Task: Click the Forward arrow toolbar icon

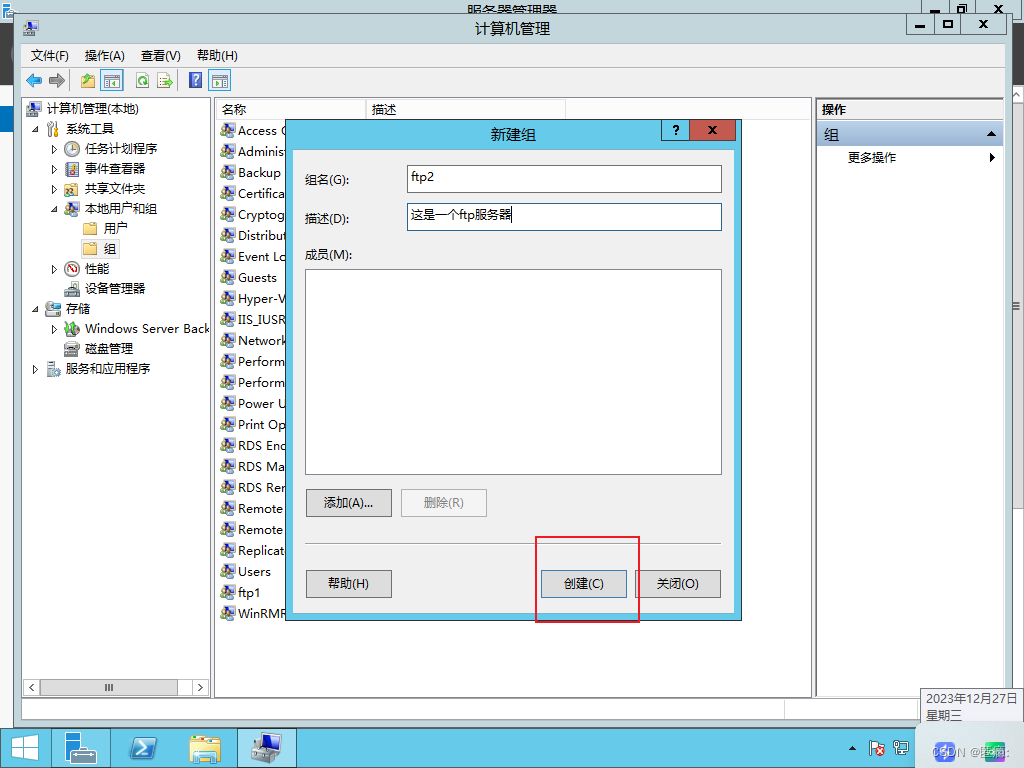Action: (57, 81)
